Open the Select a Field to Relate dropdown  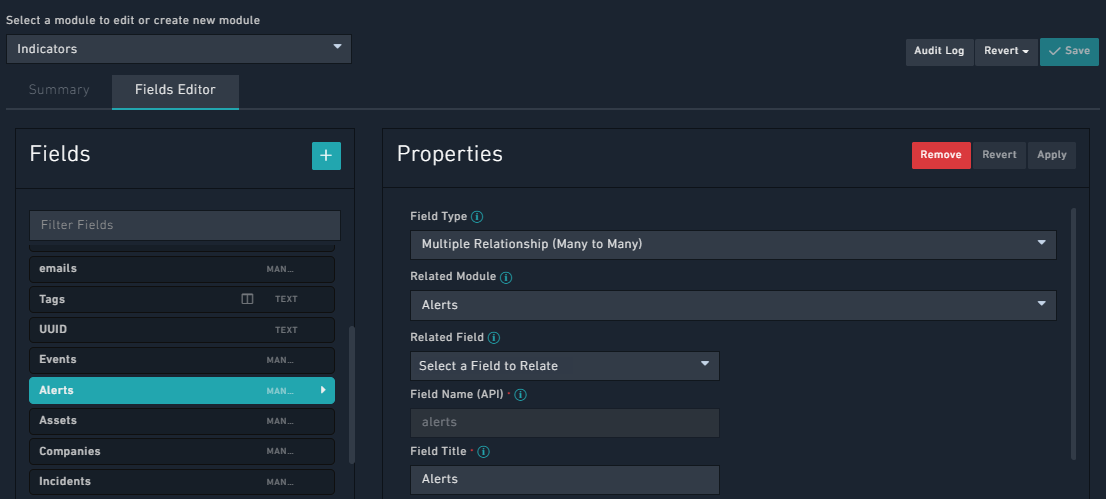pos(564,366)
